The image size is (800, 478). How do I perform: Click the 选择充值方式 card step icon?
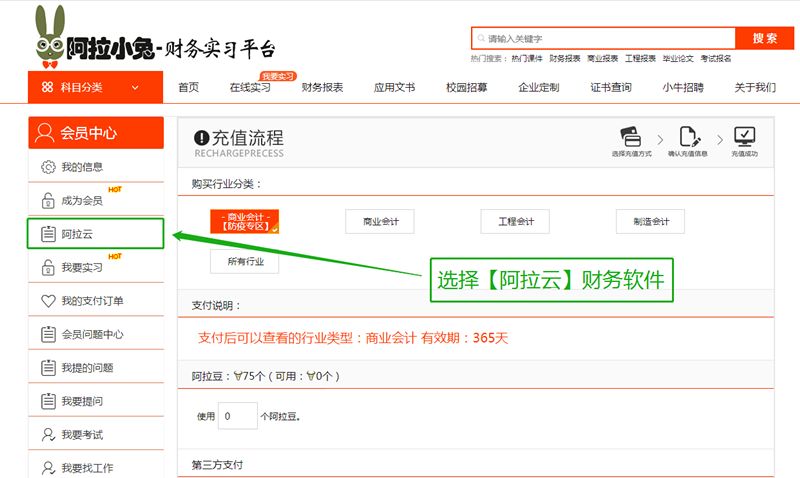(x=631, y=137)
